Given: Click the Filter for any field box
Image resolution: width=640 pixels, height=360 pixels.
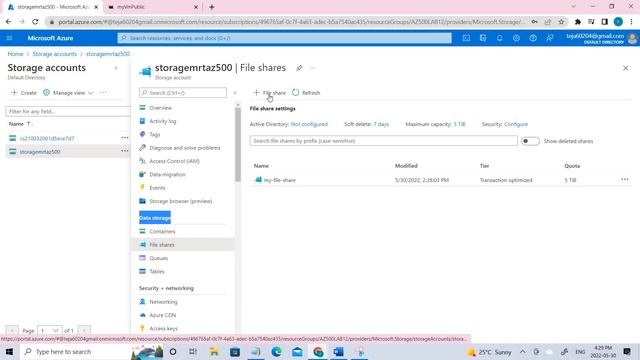Looking at the screenshot, I should click(x=68, y=111).
